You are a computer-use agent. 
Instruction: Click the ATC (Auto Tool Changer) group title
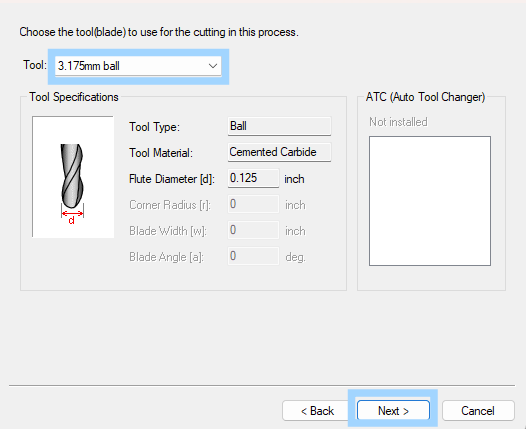[x=425, y=97]
